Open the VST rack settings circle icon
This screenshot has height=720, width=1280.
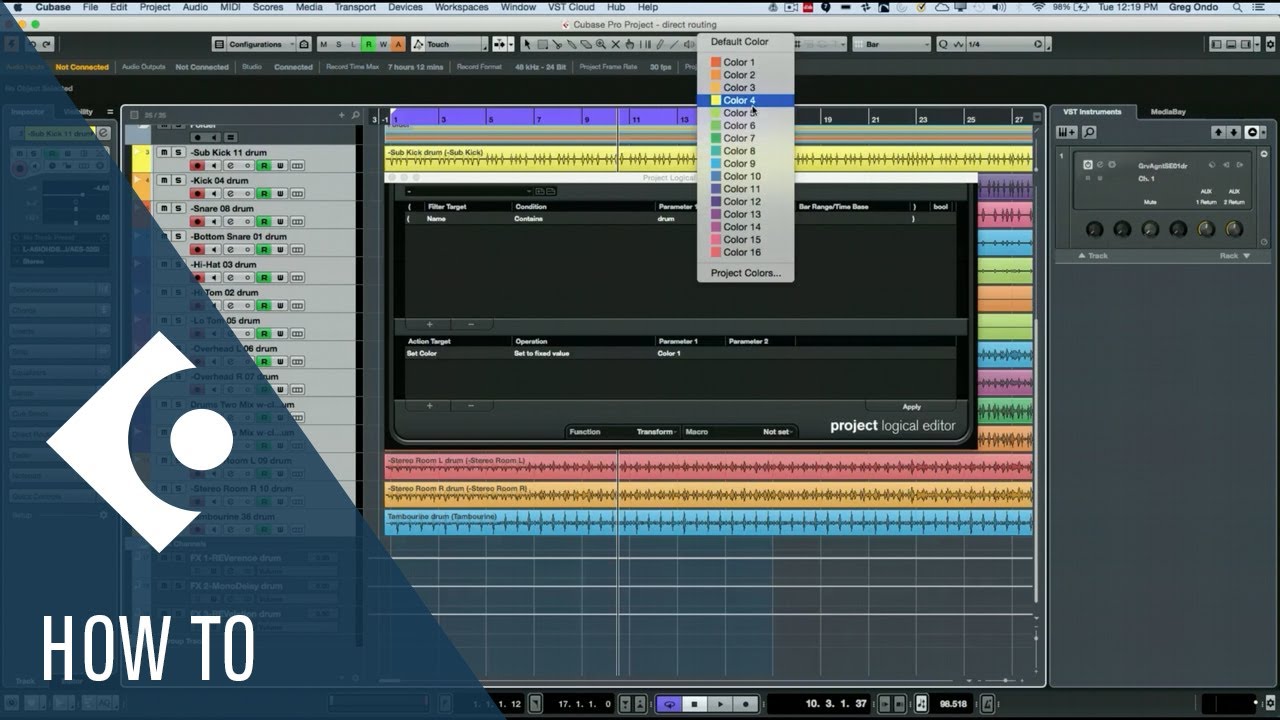click(x=1252, y=132)
